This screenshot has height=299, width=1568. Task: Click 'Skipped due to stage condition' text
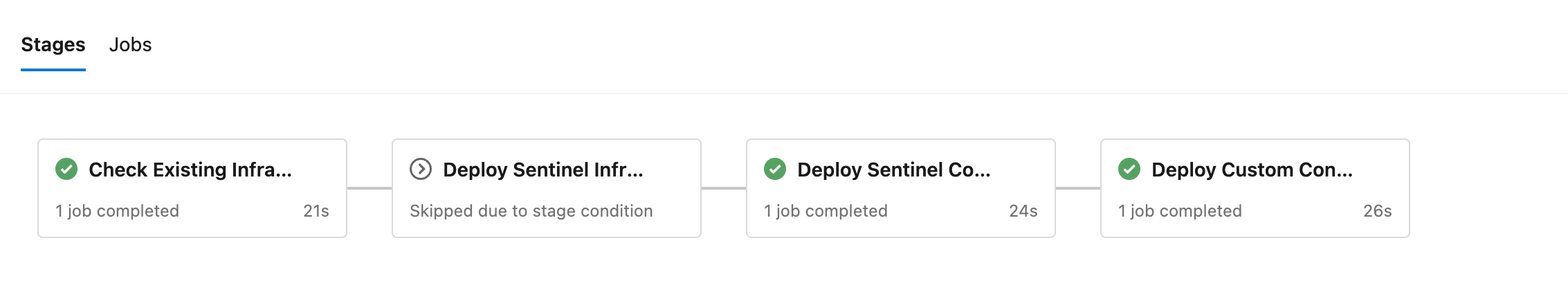[x=531, y=211]
